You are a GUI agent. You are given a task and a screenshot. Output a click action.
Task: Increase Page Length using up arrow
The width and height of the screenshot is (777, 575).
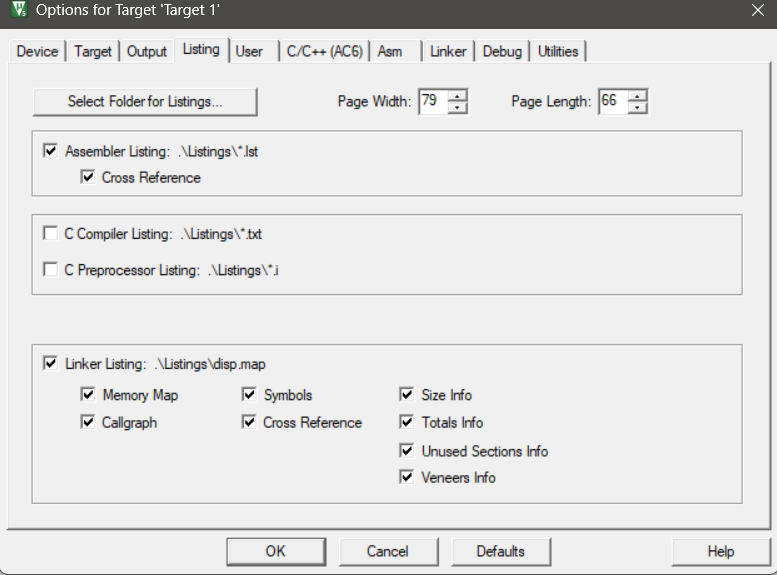pyautogui.click(x=637, y=96)
